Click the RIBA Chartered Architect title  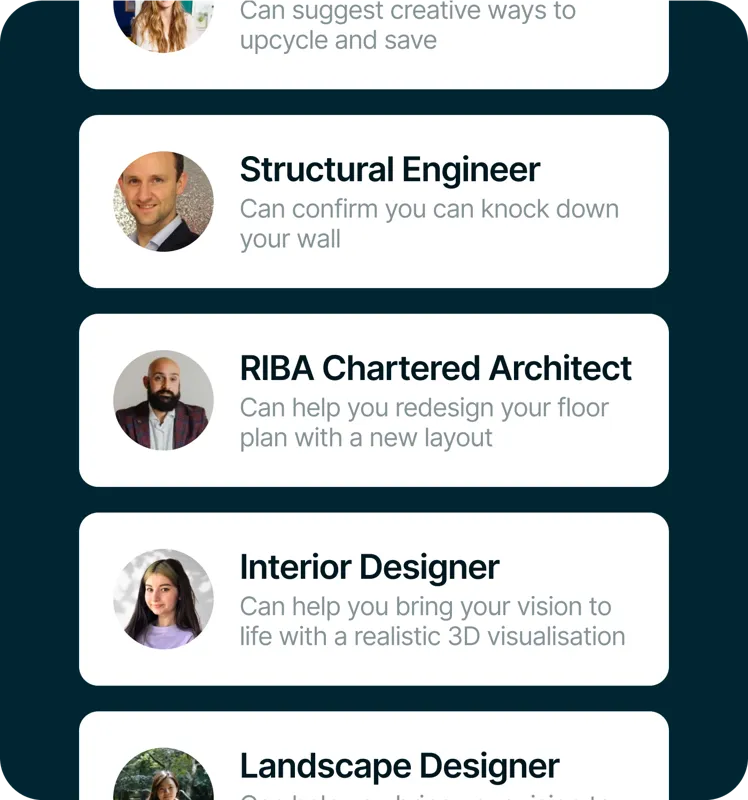(x=435, y=368)
